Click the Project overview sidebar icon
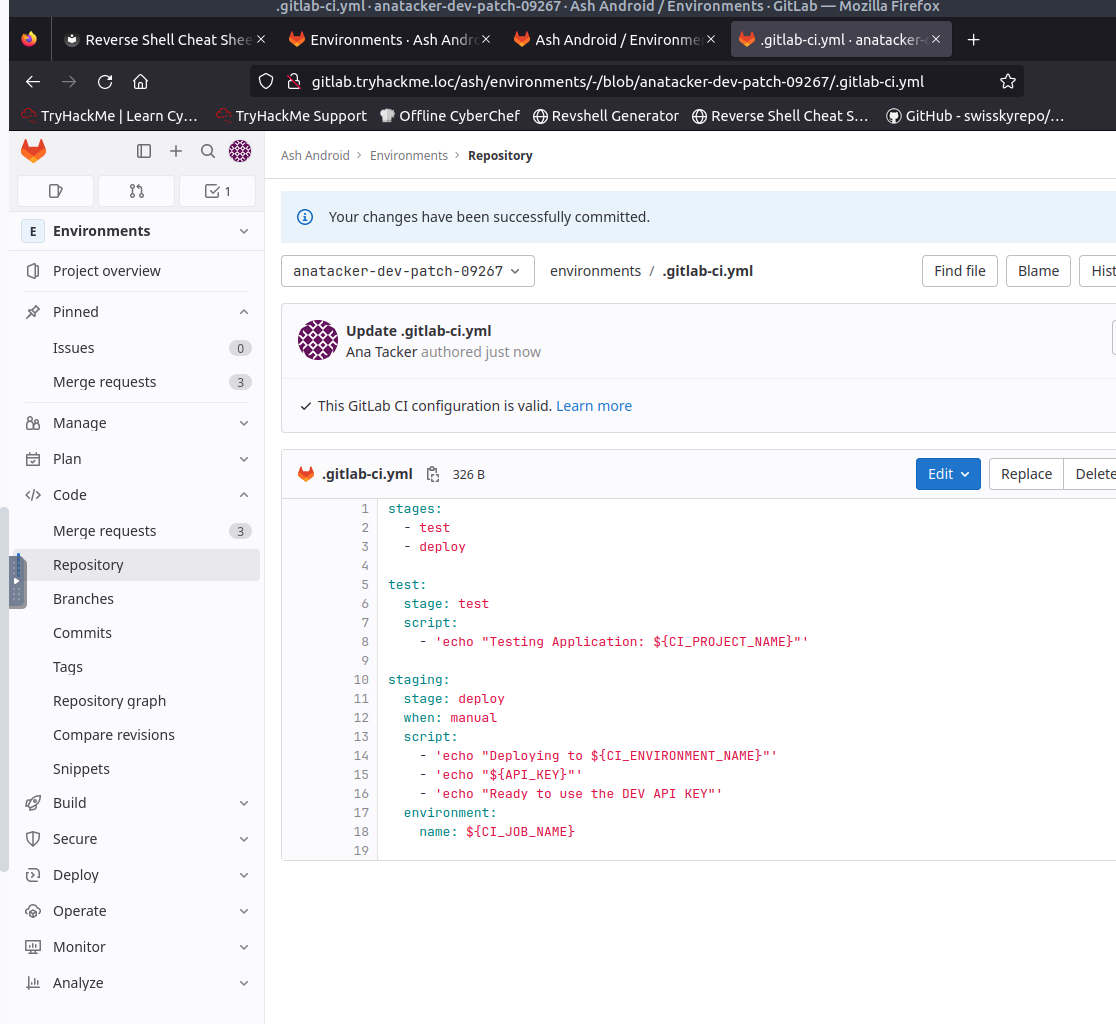 point(33,271)
